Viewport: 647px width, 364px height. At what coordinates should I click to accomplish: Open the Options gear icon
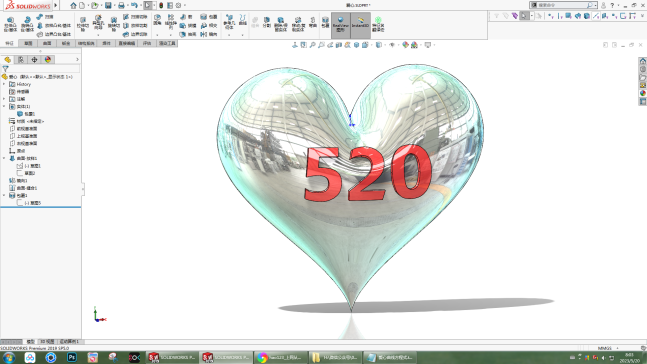178,5
